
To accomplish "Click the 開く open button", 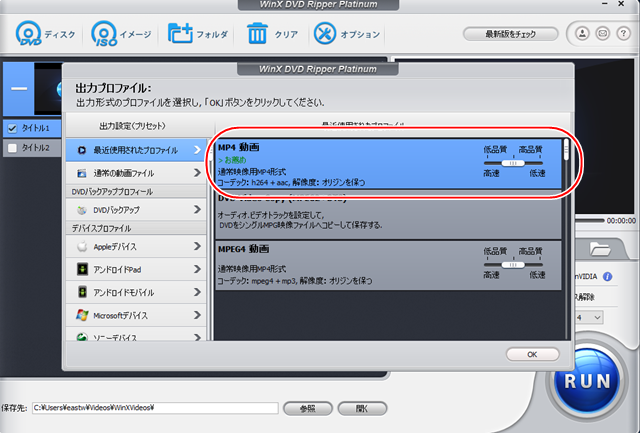I will tap(362, 409).
